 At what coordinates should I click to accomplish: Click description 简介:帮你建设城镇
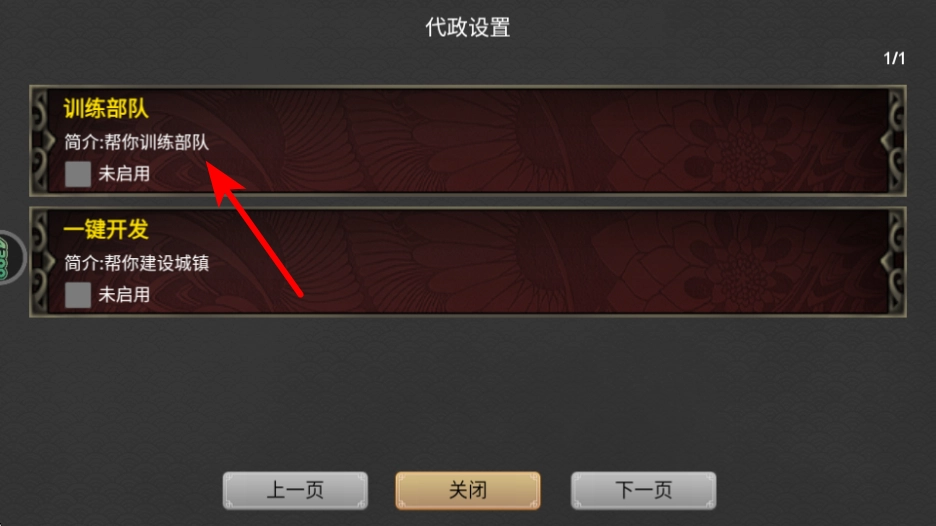coord(137,263)
